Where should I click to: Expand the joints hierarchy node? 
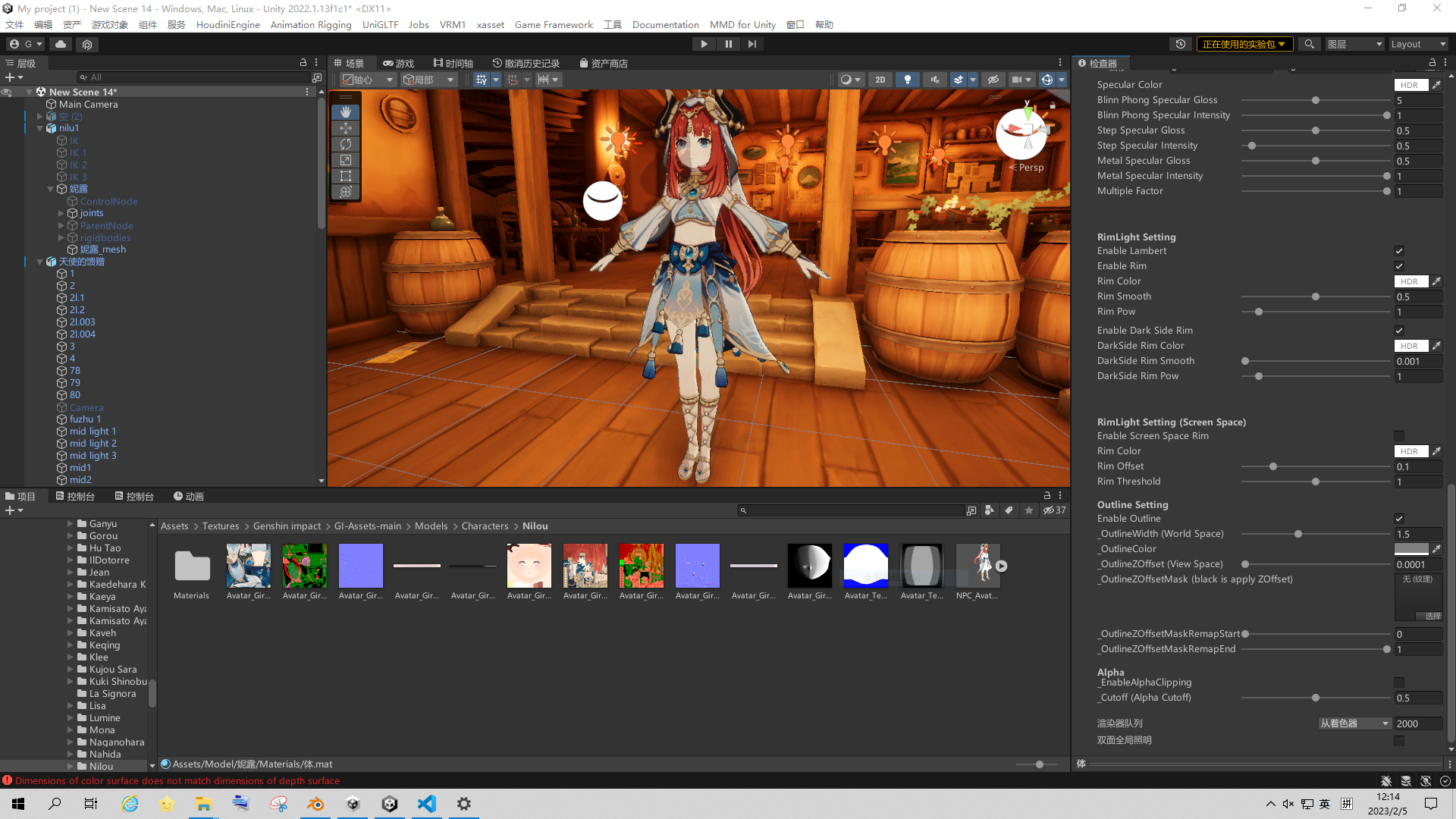pos(61,213)
